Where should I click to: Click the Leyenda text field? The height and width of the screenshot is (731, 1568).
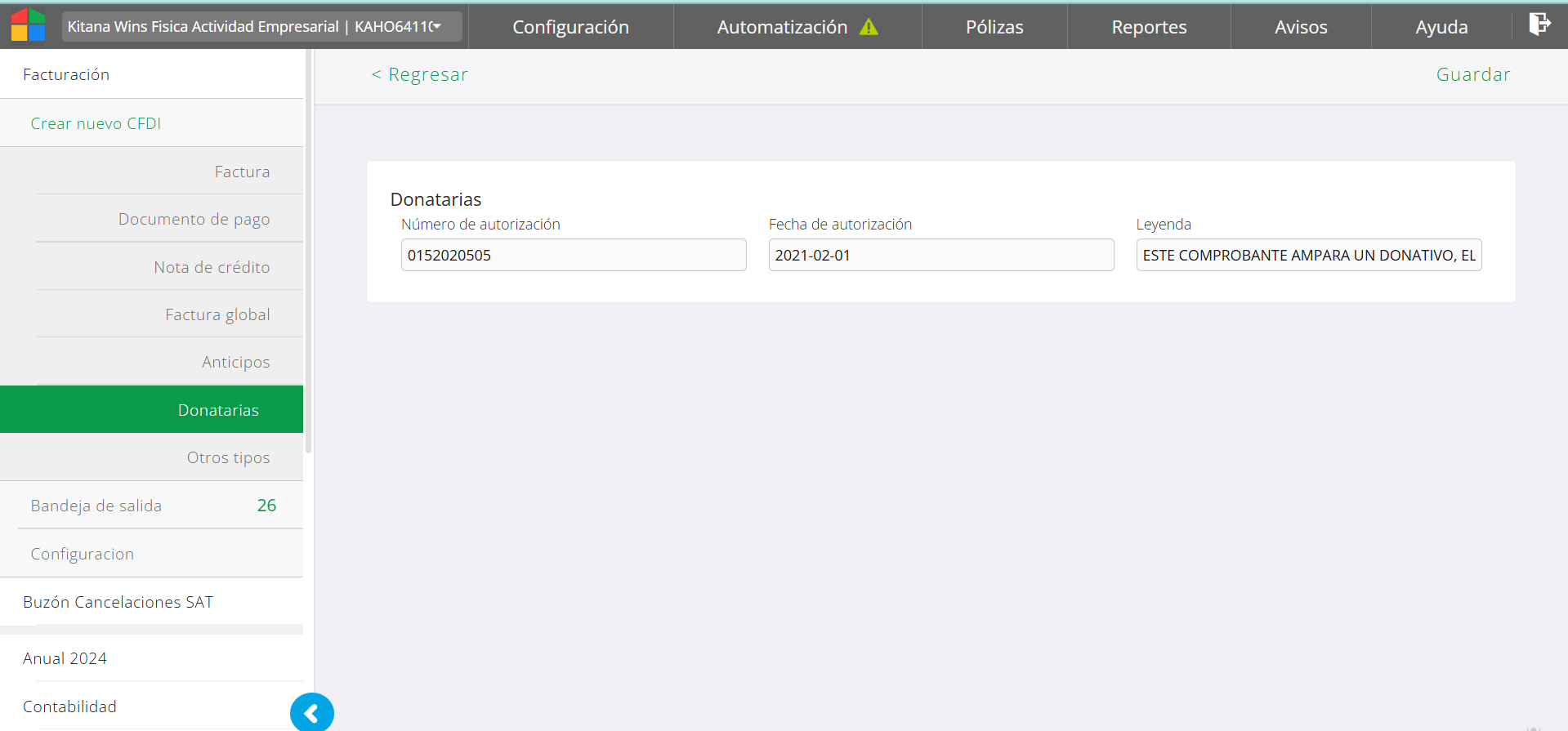1308,255
